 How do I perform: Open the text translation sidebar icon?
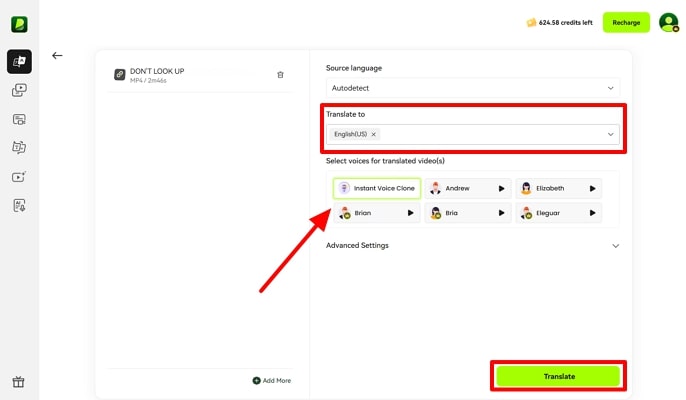(19, 147)
